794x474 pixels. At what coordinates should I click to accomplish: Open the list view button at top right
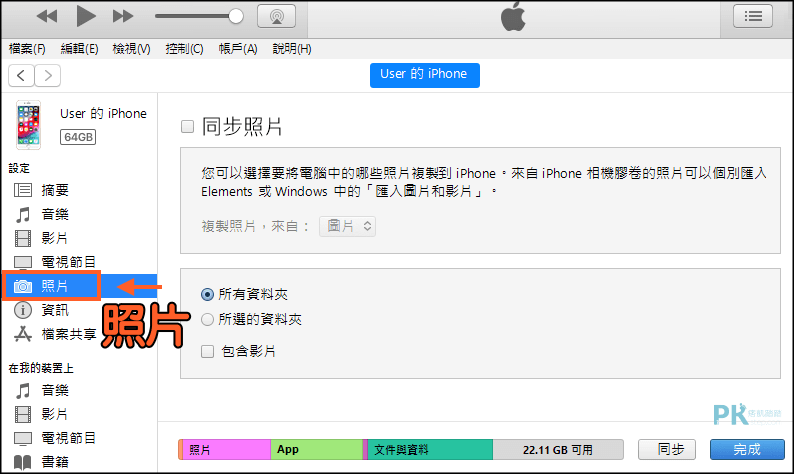[752, 16]
